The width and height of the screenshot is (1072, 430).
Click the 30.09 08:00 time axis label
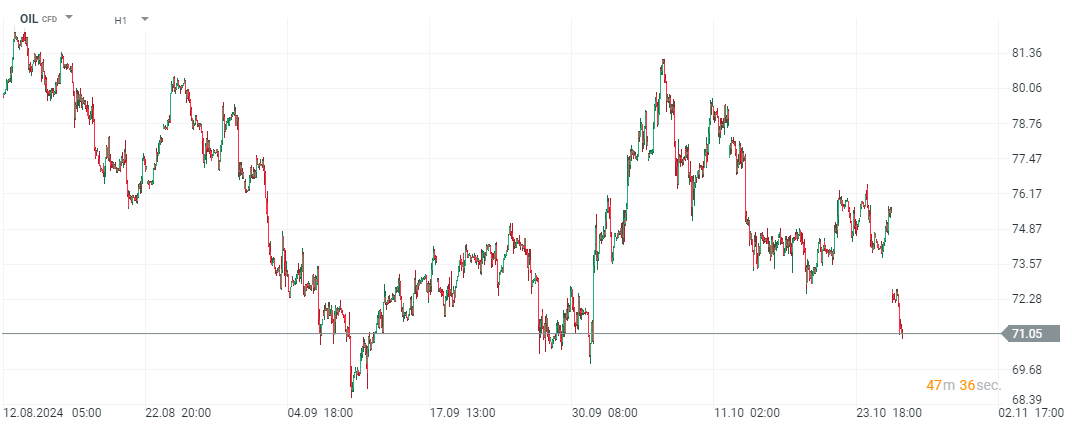point(605,412)
